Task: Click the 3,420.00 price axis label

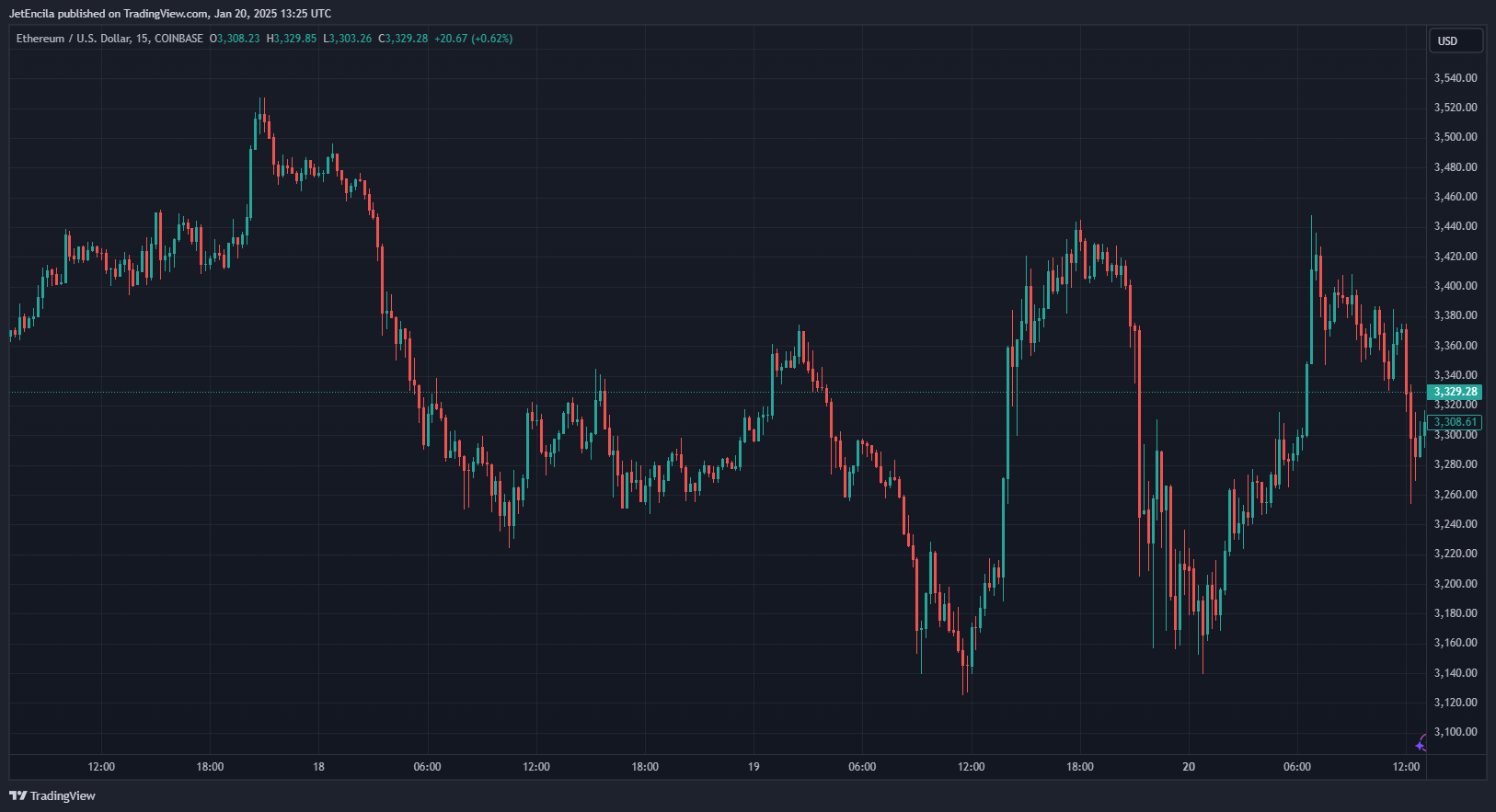Action: 1456,257
